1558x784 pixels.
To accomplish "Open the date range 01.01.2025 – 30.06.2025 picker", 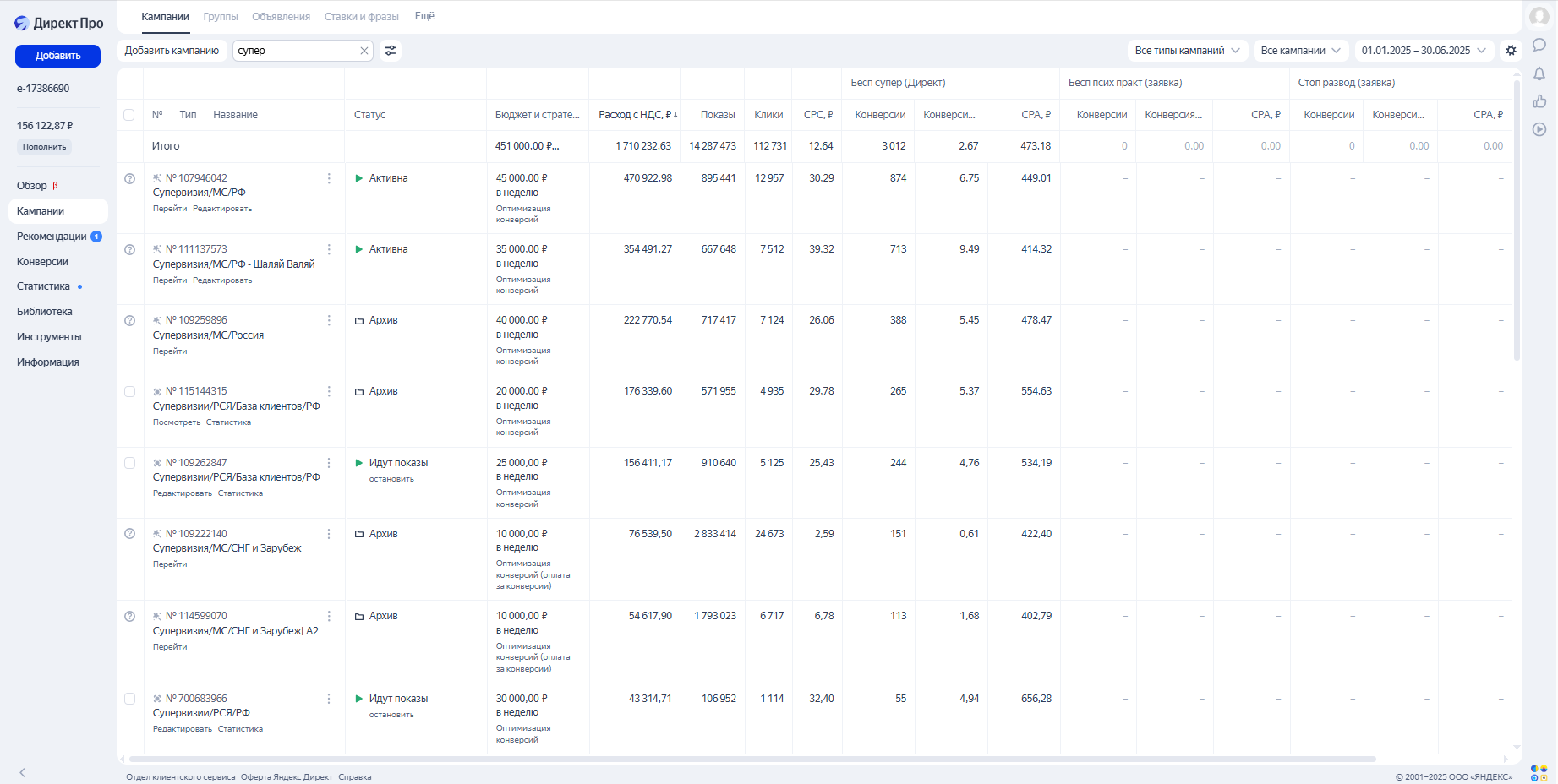I will [x=1423, y=51].
